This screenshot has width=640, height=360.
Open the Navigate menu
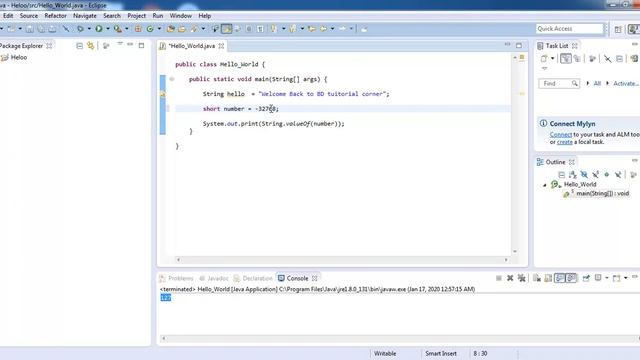[x=85, y=16]
